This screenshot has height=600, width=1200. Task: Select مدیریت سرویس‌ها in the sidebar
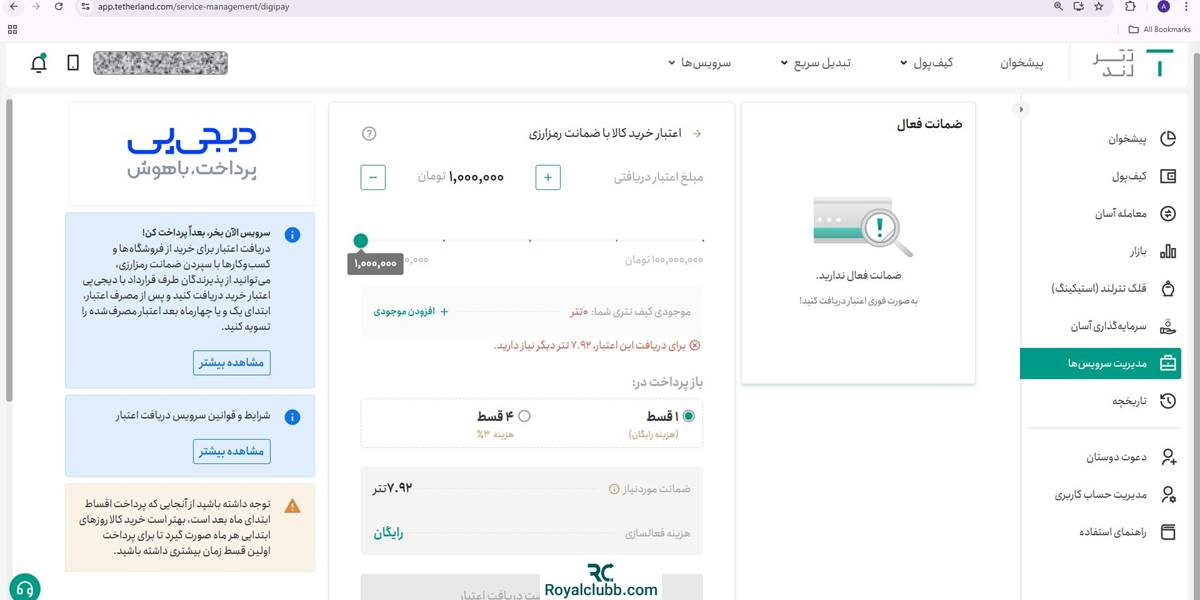coord(1100,363)
